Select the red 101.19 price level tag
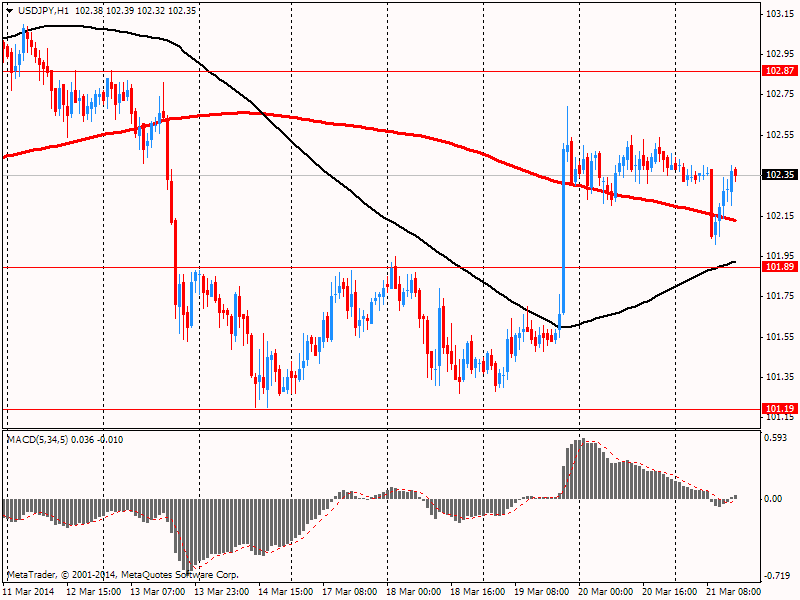Screen dimensions: 800x600 point(780,409)
